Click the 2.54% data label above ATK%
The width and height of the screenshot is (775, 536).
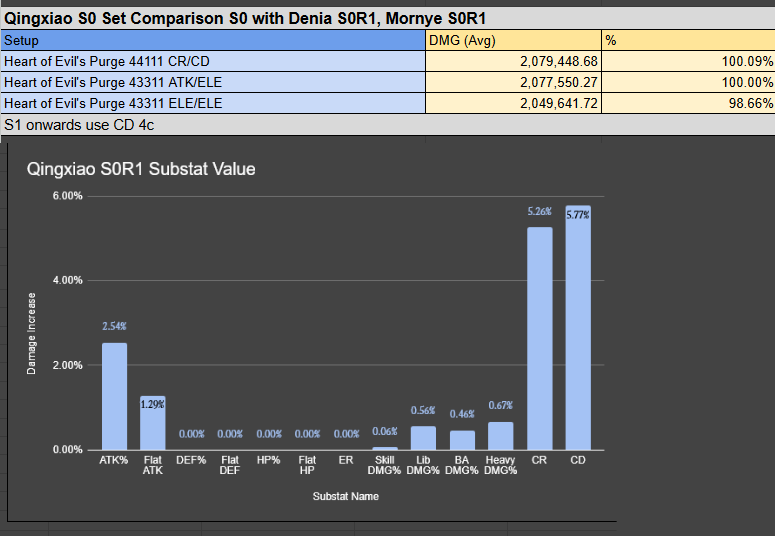pyautogui.click(x=114, y=326)
